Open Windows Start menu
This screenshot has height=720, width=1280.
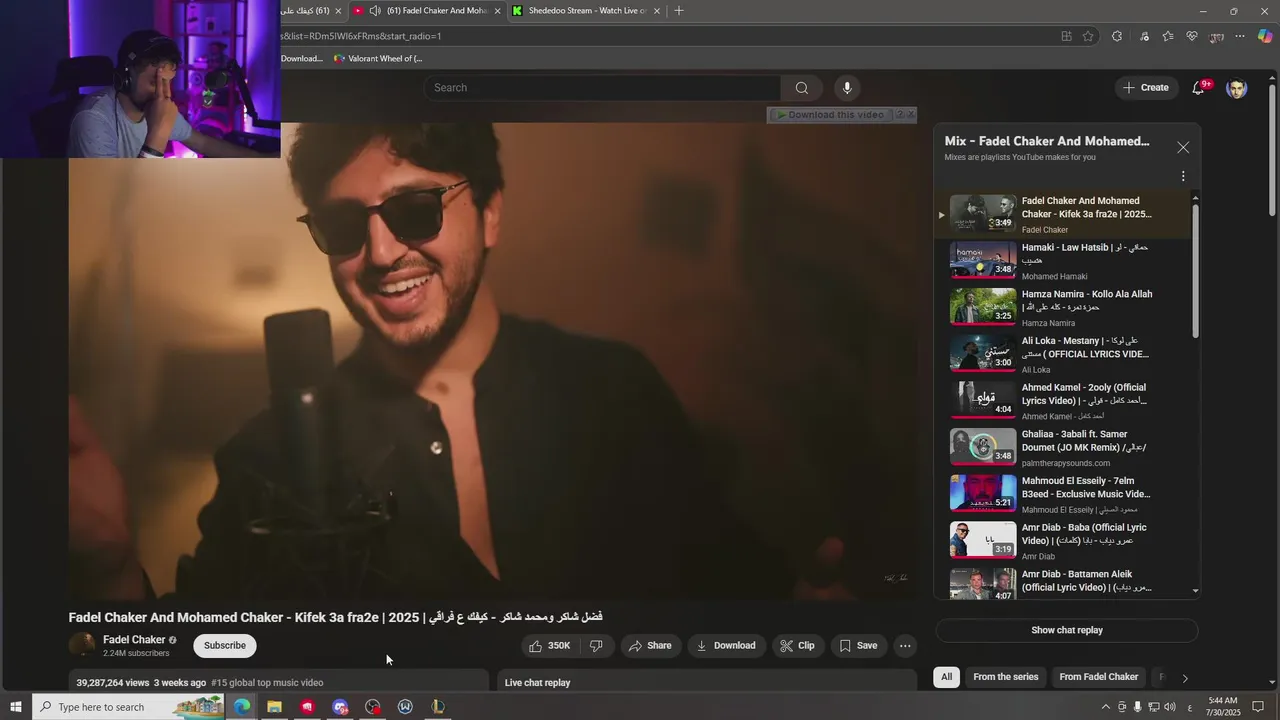point(15,707)
